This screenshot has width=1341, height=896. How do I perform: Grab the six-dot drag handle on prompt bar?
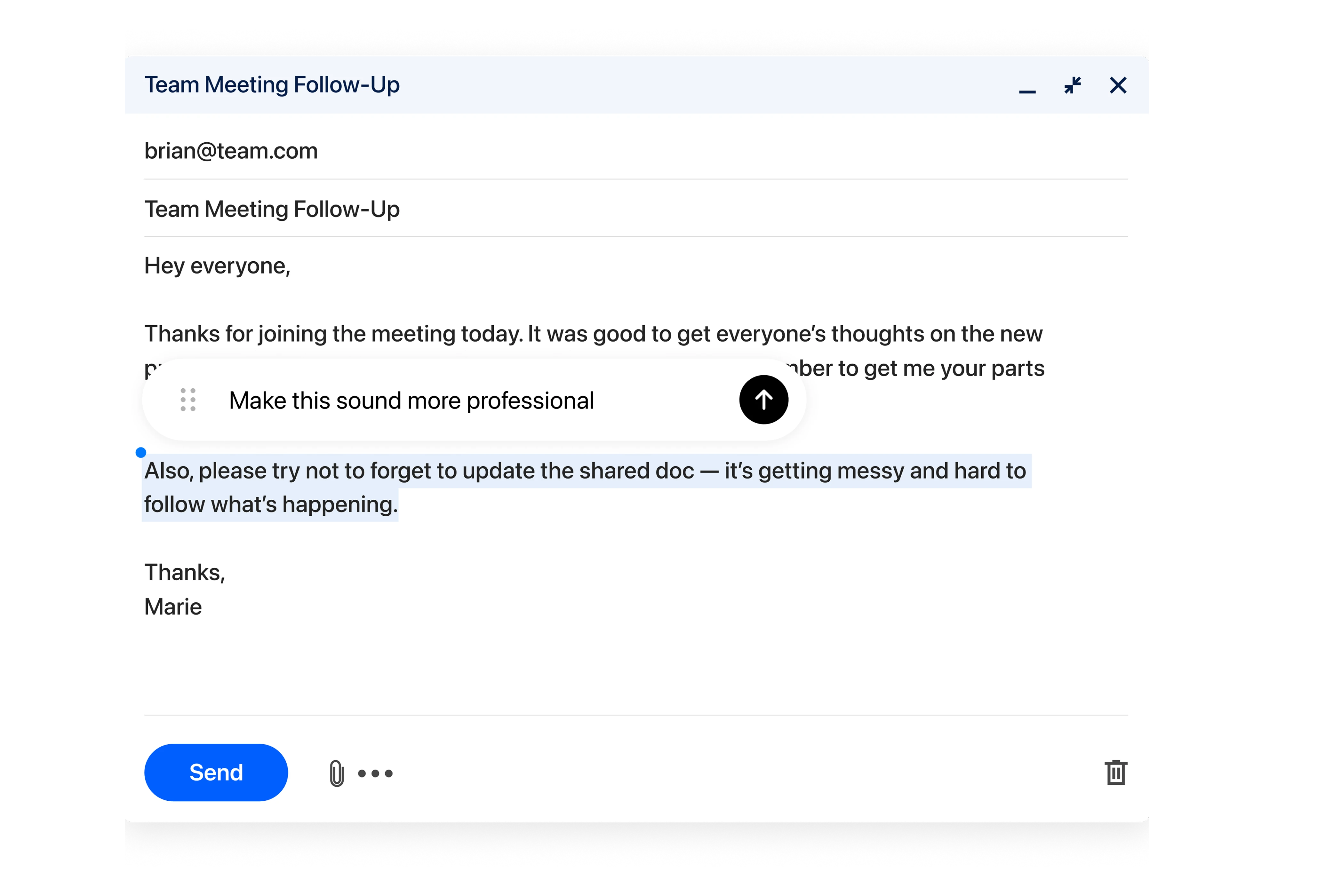coord(188,400)
